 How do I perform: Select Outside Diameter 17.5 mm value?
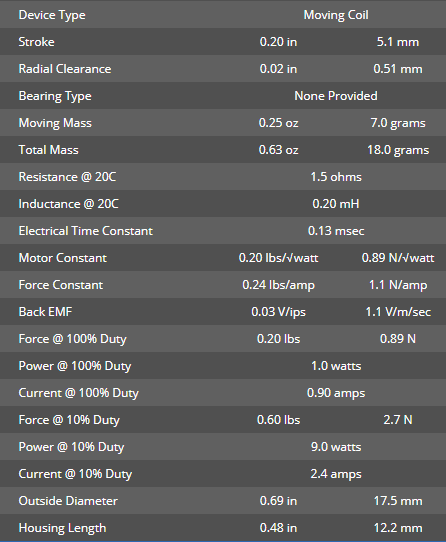[398, 501]
